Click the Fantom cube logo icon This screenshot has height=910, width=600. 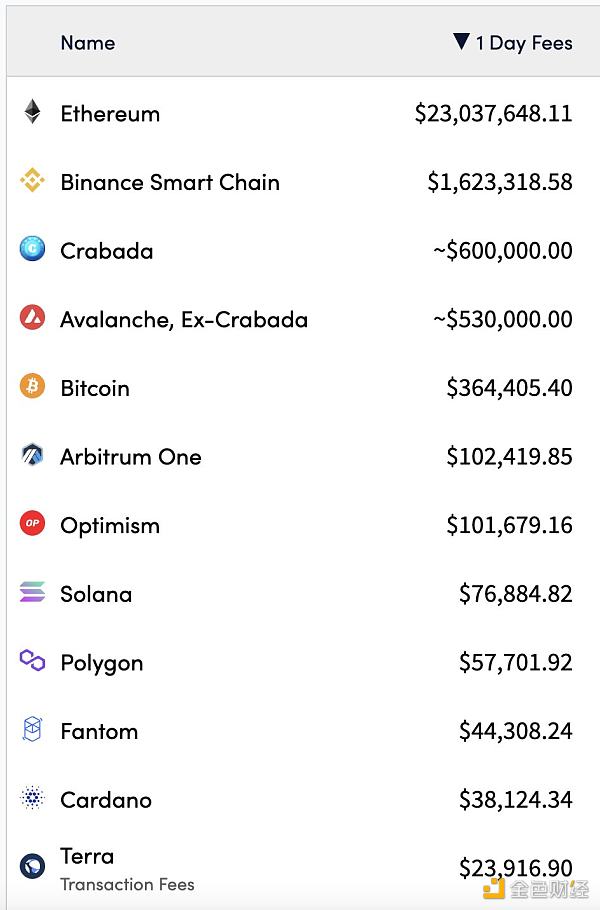tap(33, 730)
